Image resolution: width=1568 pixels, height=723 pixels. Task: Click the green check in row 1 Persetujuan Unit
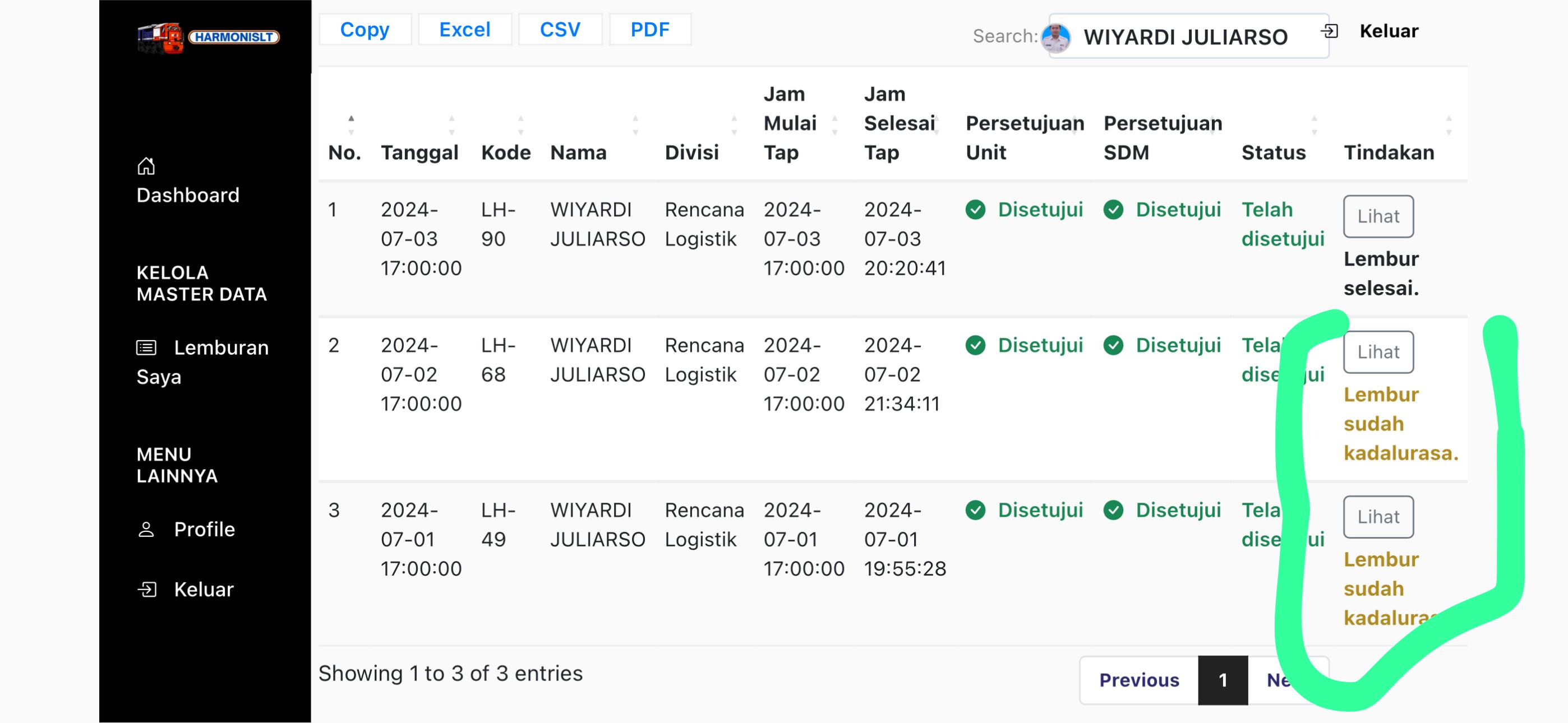coord(975,210)
